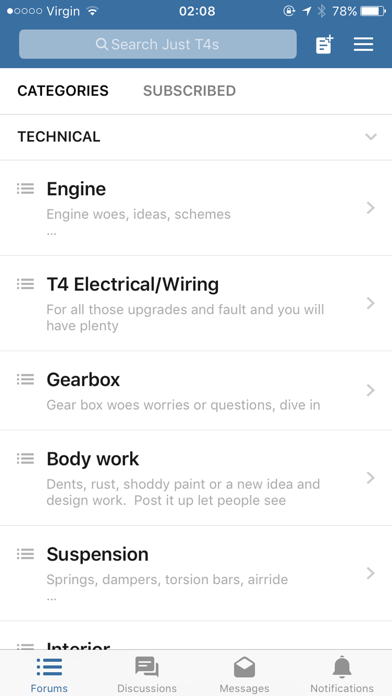Click list icon beside Gearbox forum
The width and height of the screenshot is (392, 696).
(25, 380)
